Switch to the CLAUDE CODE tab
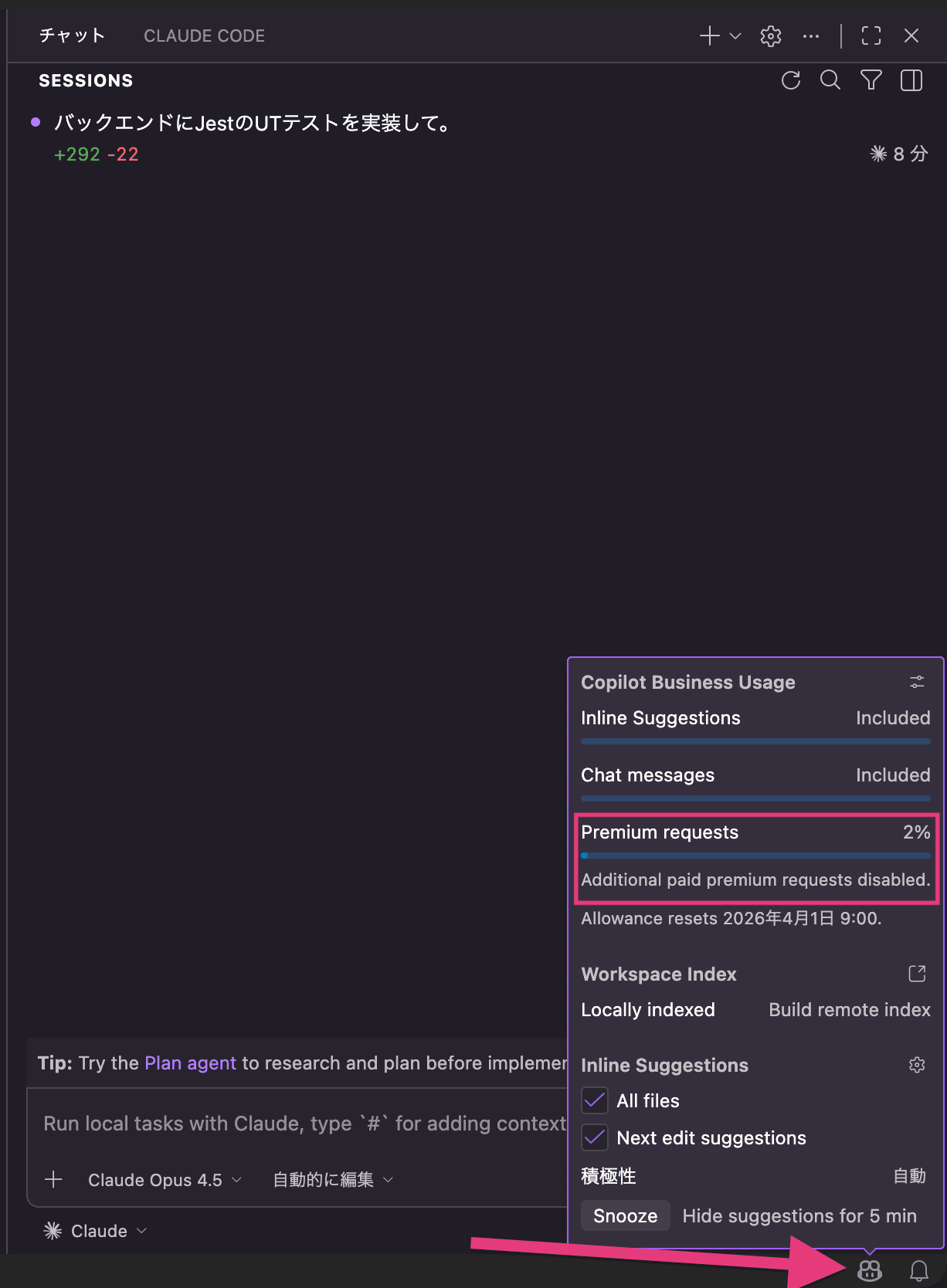This screenshot has width=947, height=1288. [x=204, y=36]
